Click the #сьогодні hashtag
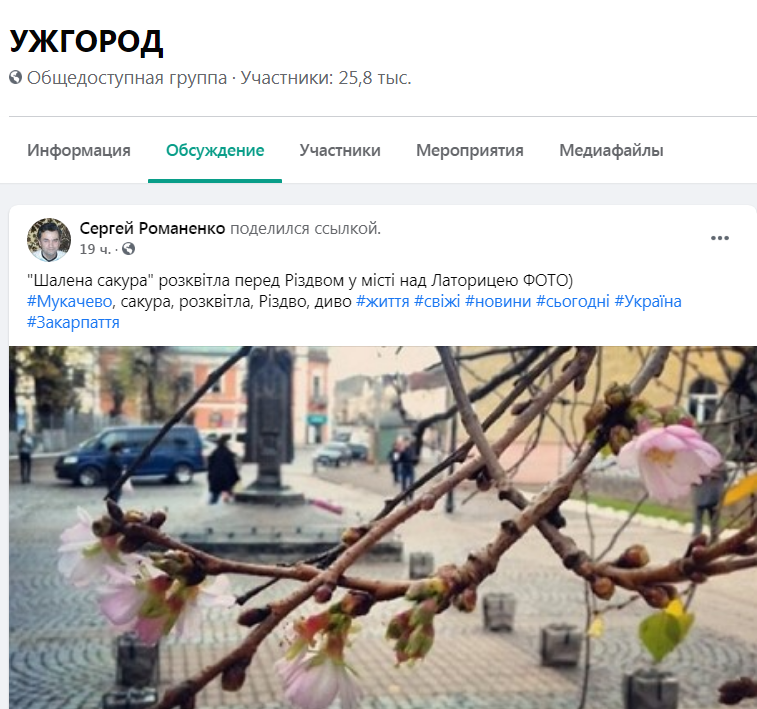This screenshot has width=757, height=709. [x=573, y=301]
